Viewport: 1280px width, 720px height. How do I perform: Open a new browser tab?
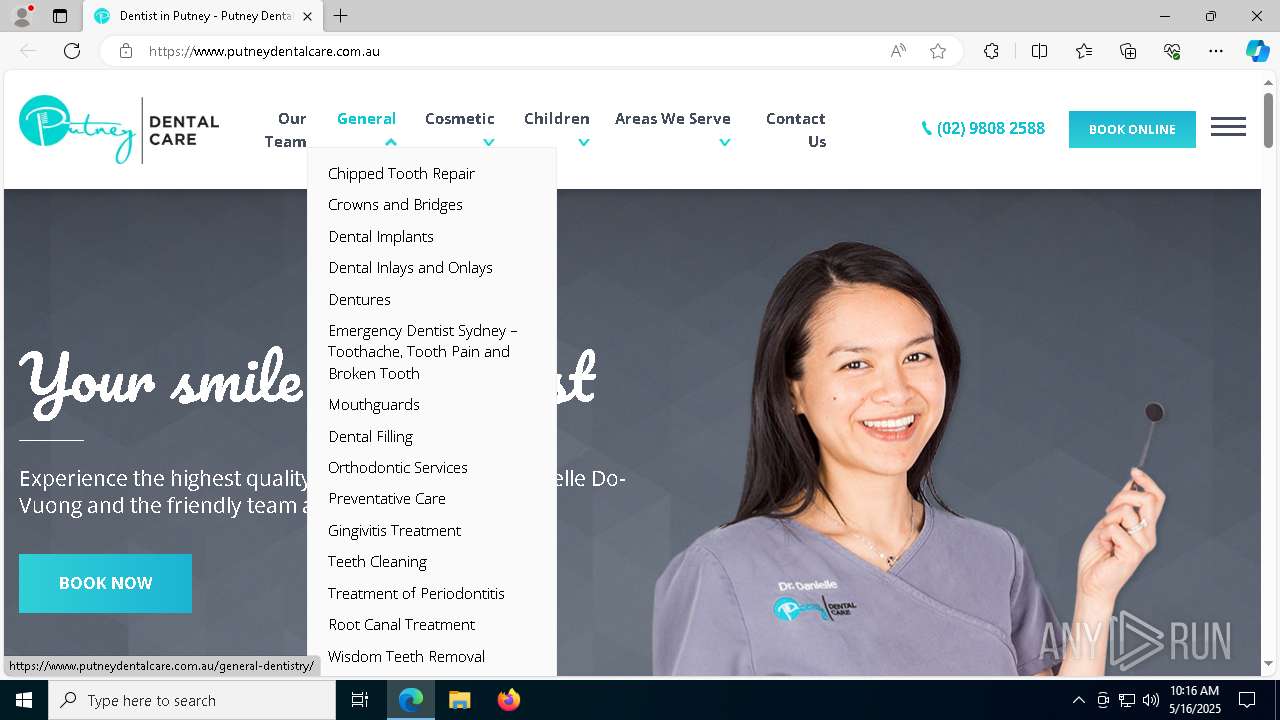coord(341,16)
